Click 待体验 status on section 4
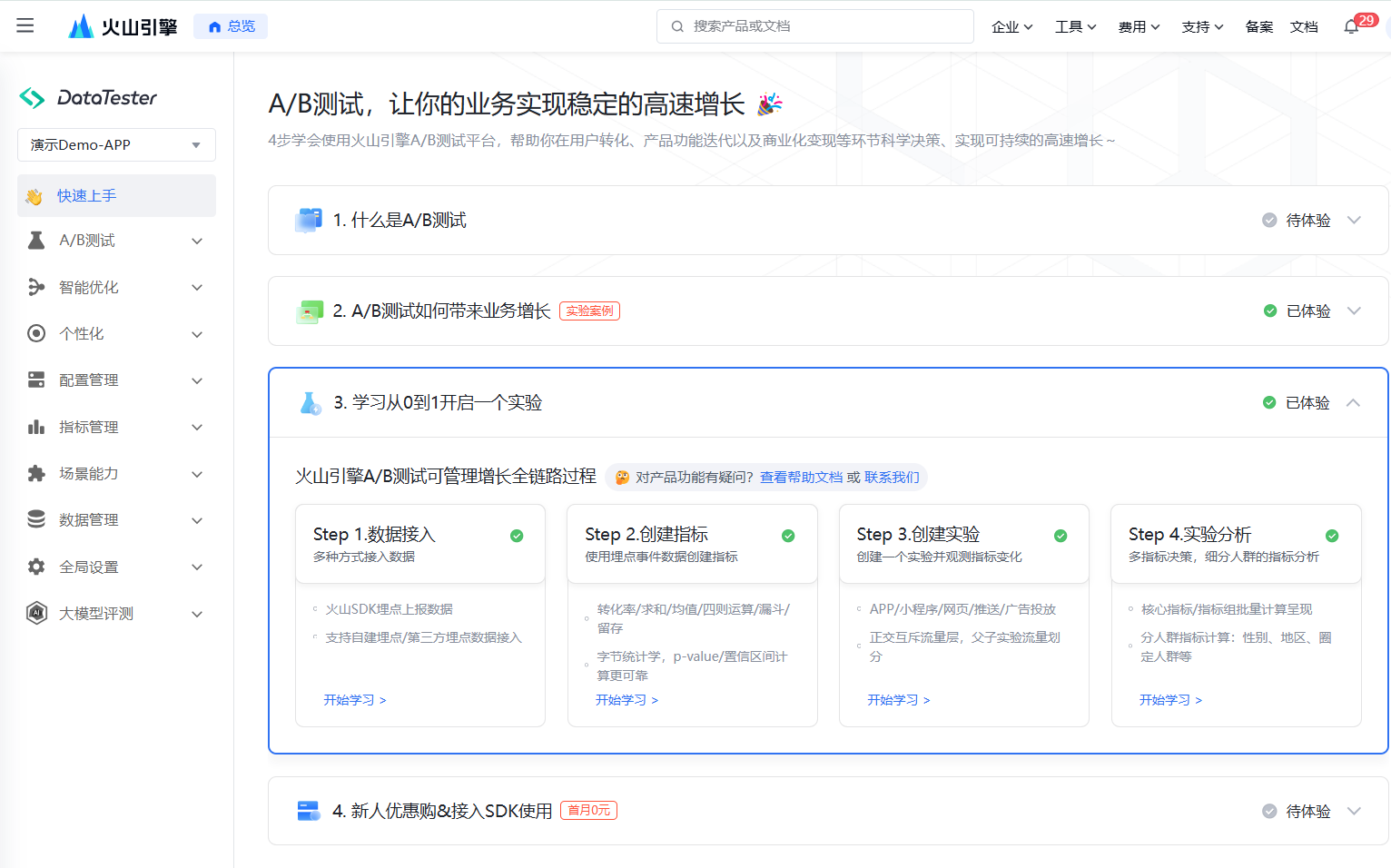This screenshot has height=868, width=1391. point(1297,812)
